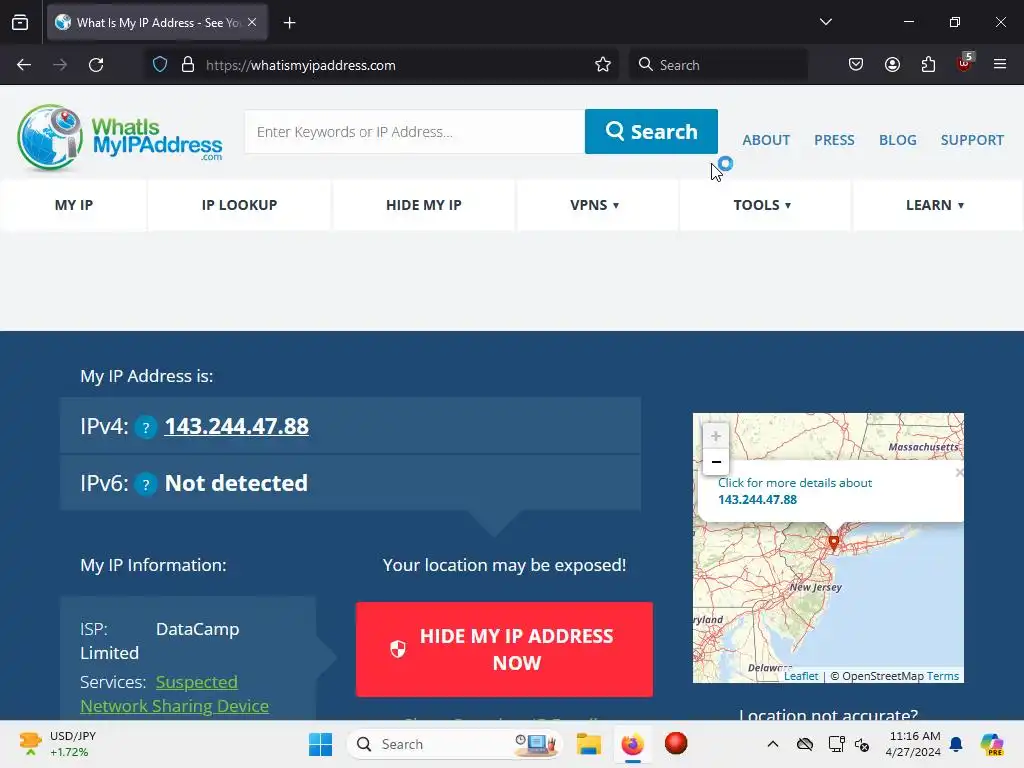Screen dimensions: 1024x768
Task: List all tabs with the chevron icon
Action: click(825, 22)
